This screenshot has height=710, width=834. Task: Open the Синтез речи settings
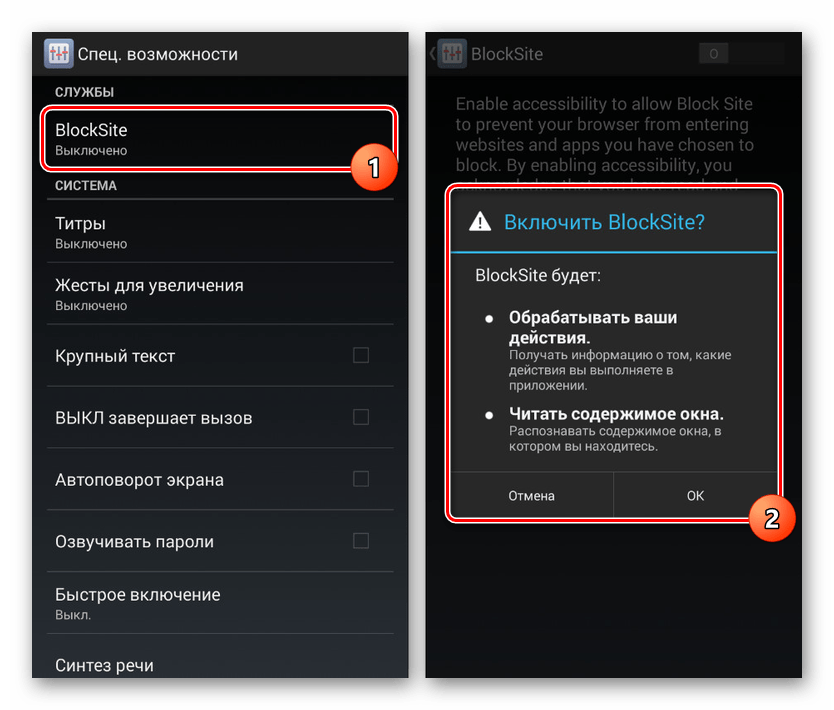click(200, 665)
